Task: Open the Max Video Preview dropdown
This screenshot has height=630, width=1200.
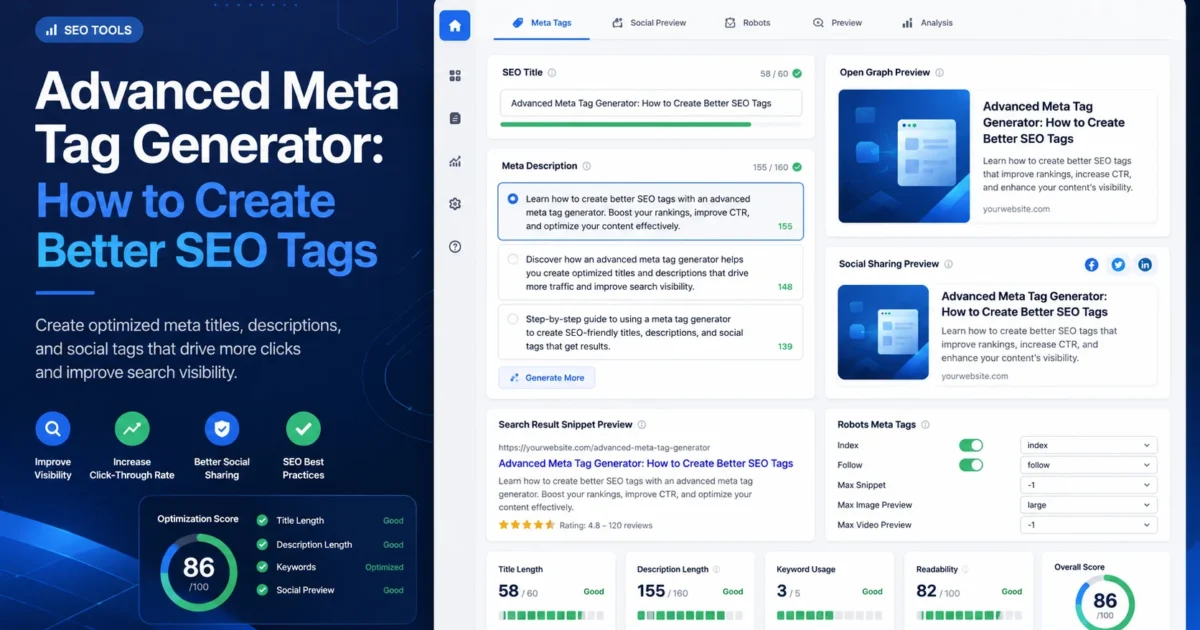Action: coord(1089,525)
